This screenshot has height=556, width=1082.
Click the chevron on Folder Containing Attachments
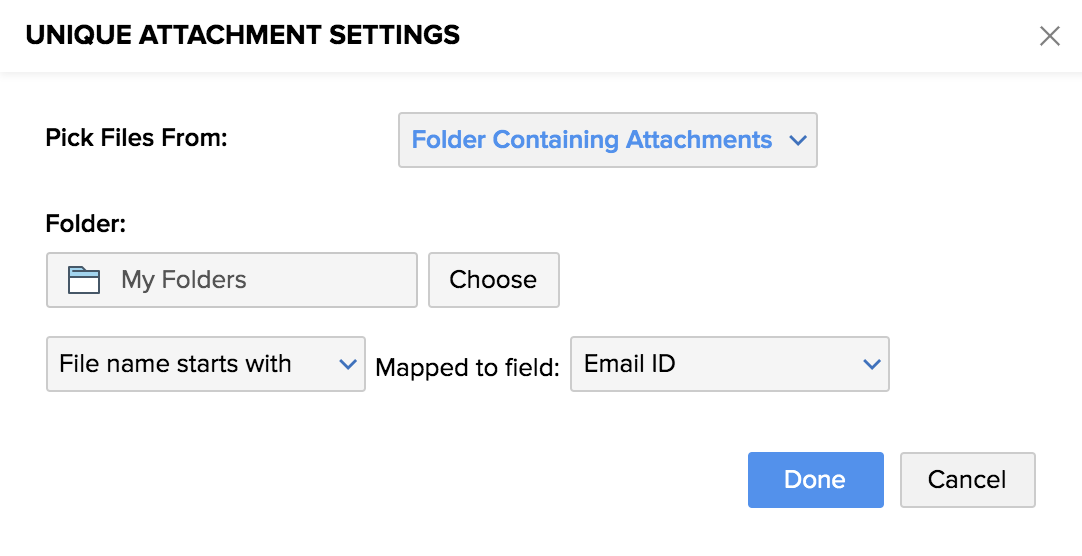pyautogui.click(x=797, y=141)
